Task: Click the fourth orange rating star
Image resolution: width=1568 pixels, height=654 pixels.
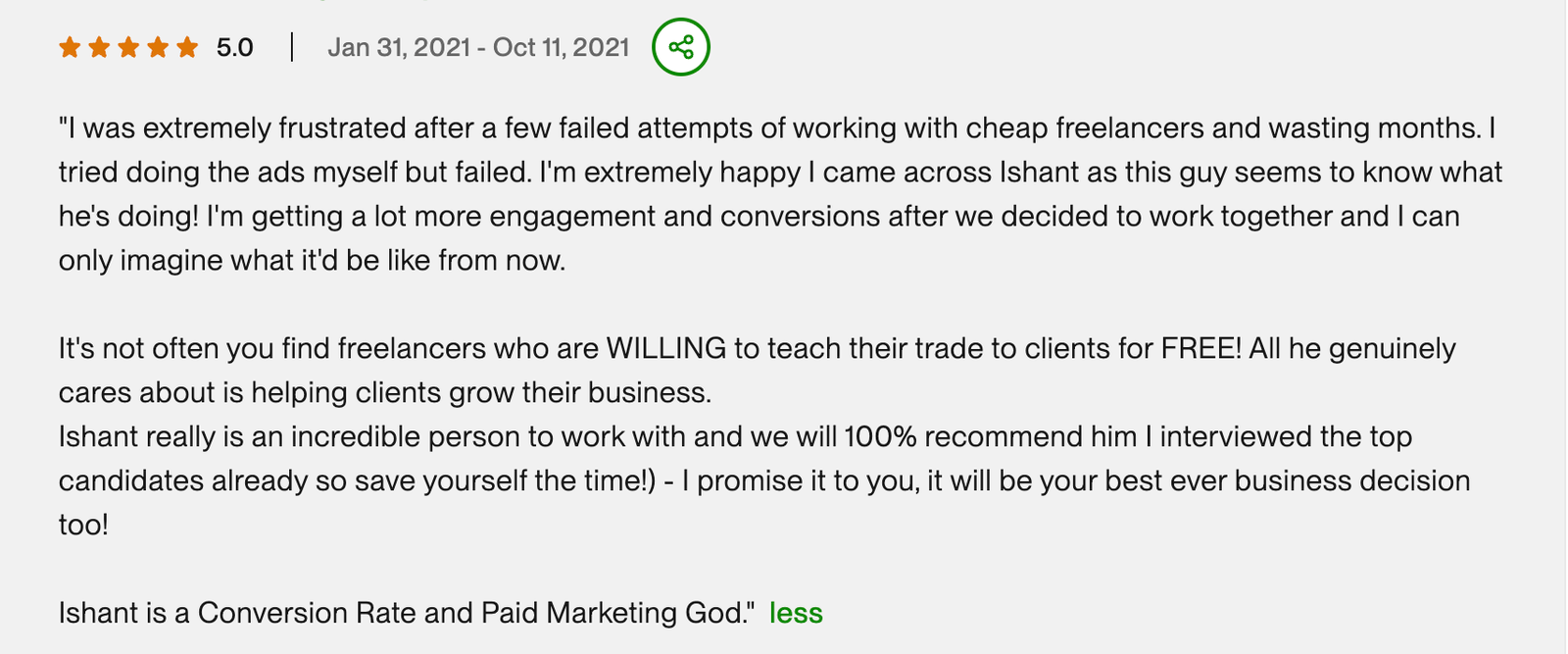Action: coord(158,47)
